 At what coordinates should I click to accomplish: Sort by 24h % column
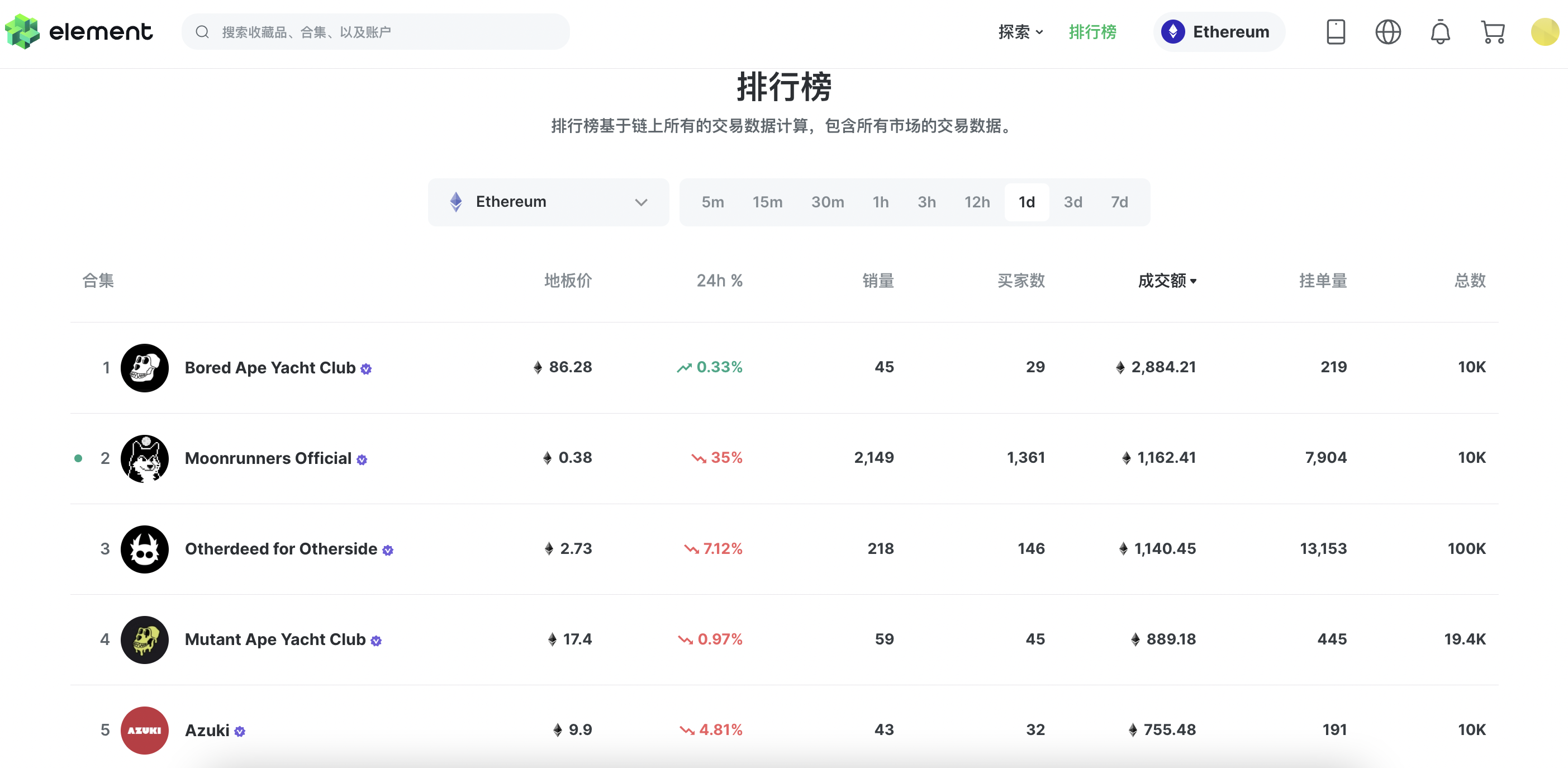(x=720, y=281)
